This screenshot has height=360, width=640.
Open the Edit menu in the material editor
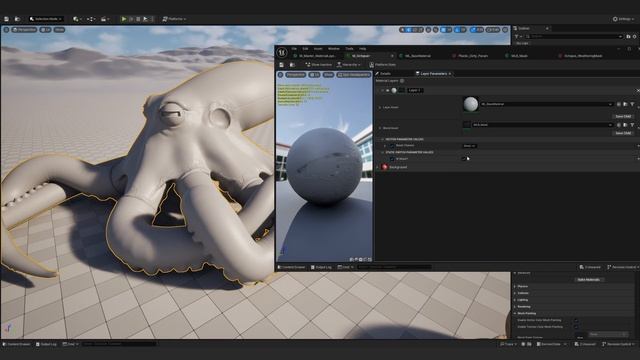point(305,49)
